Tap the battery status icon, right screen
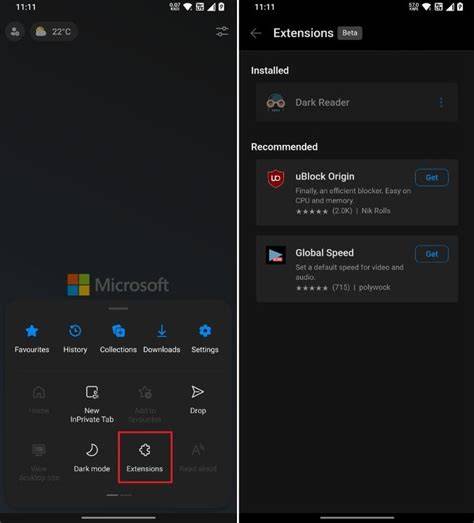Image resolution: width=474 pixels, height=523 pixels. [460, 7]
